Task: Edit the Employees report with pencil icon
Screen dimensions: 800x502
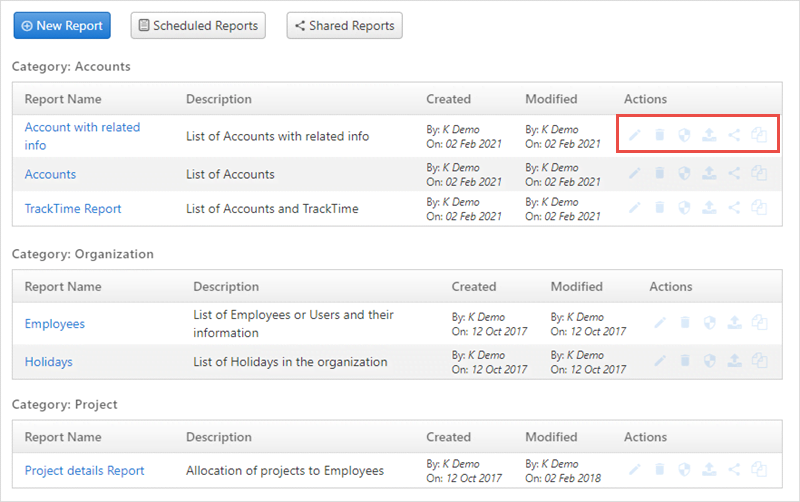Action: click(660, 322)
